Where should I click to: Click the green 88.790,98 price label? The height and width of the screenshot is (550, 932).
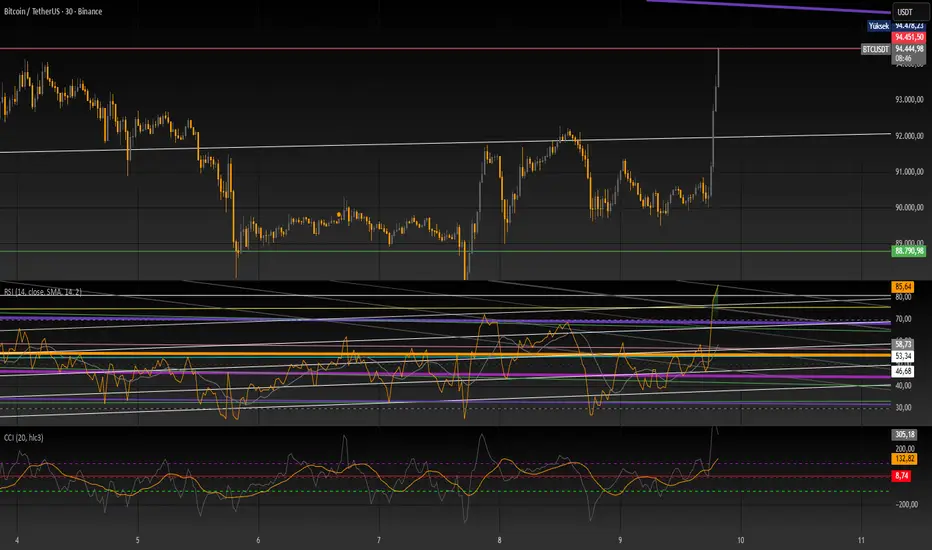tap(908, 251)
